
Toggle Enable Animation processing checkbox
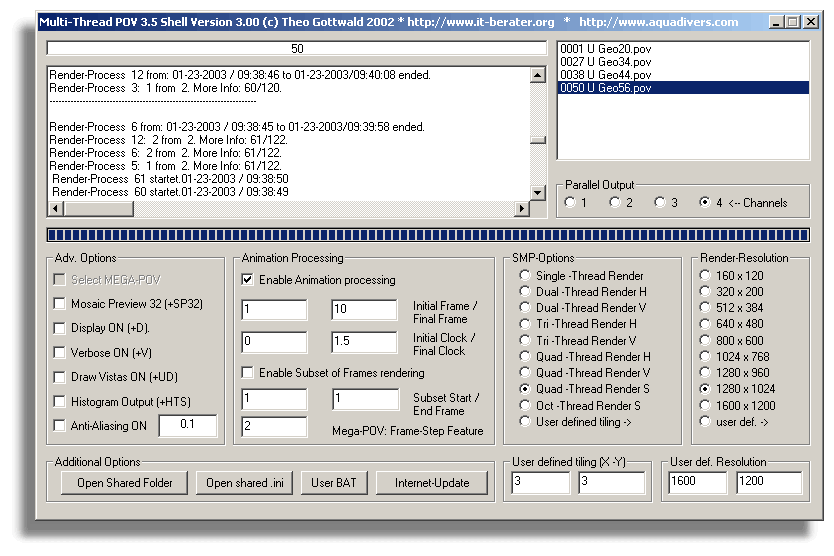pyautogui.click(x=248, y=281)
